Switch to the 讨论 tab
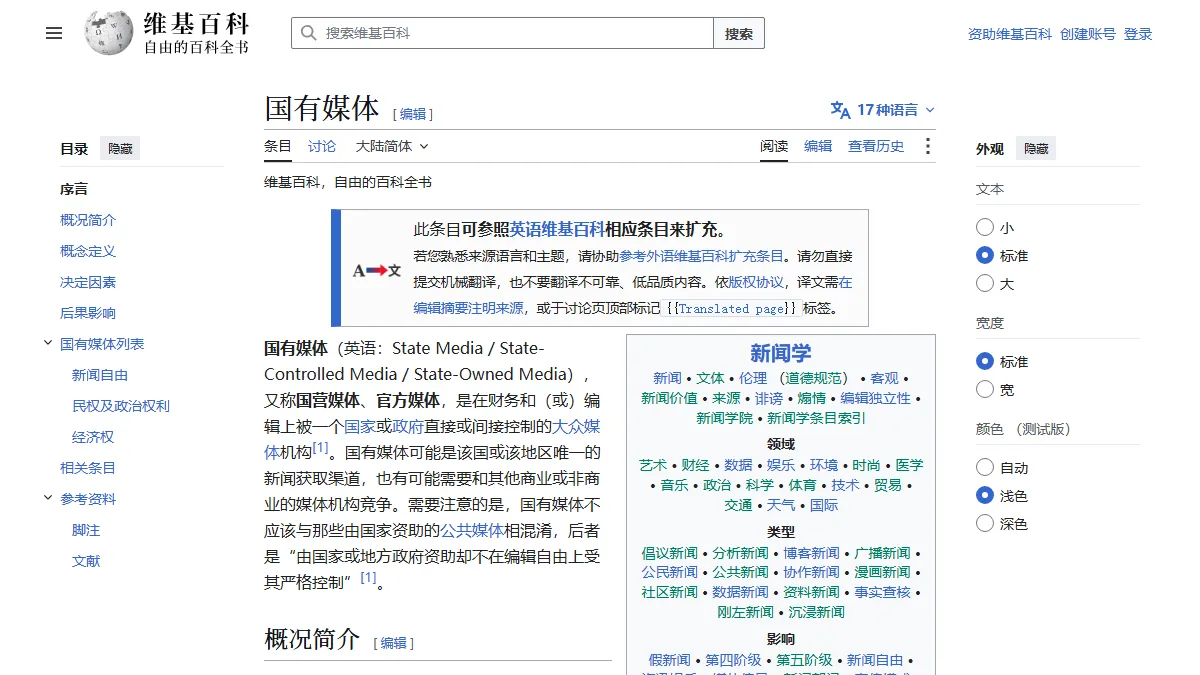1200x675 pixels. [x=322, y=146]
